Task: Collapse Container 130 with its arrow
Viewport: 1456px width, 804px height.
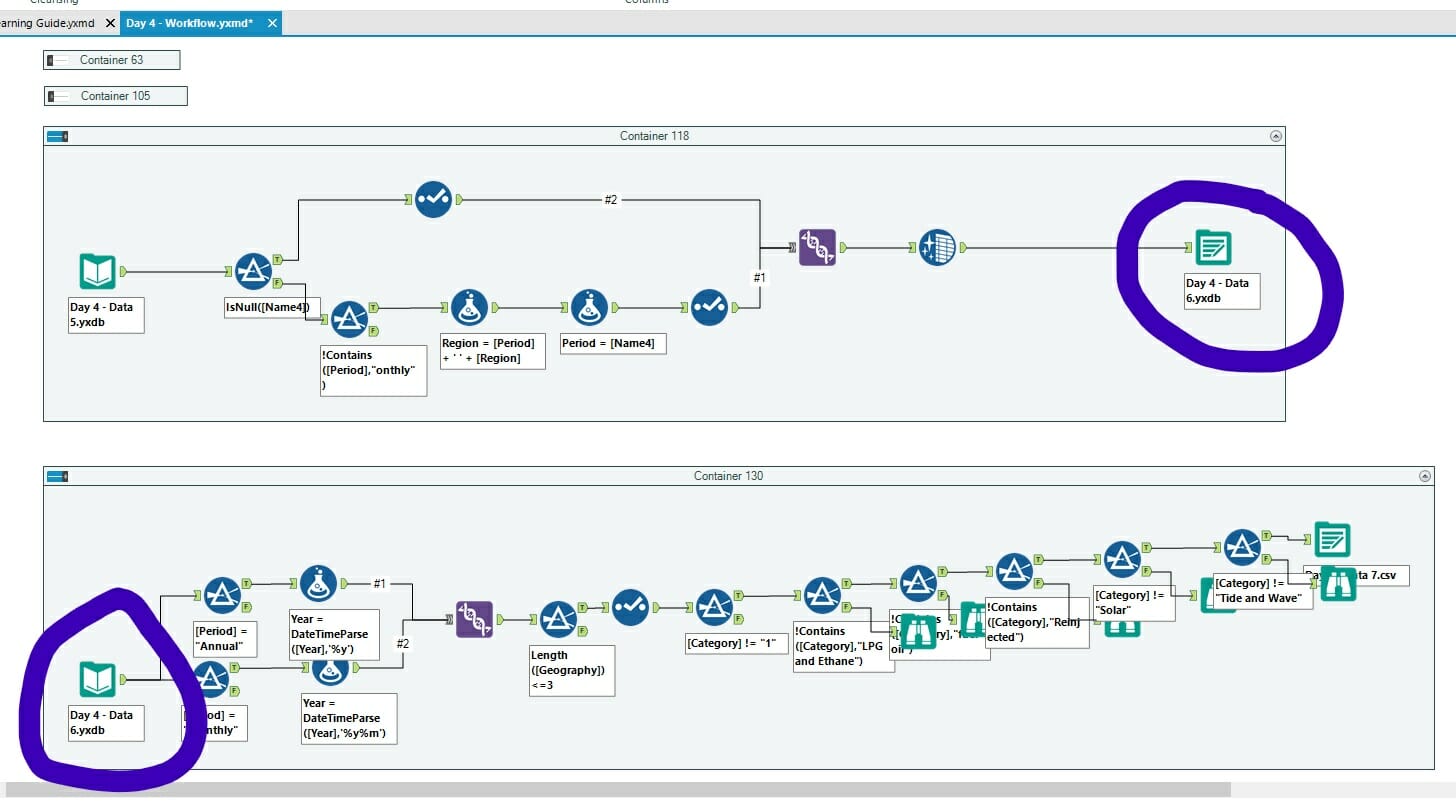Action: tap(1423, 476)
